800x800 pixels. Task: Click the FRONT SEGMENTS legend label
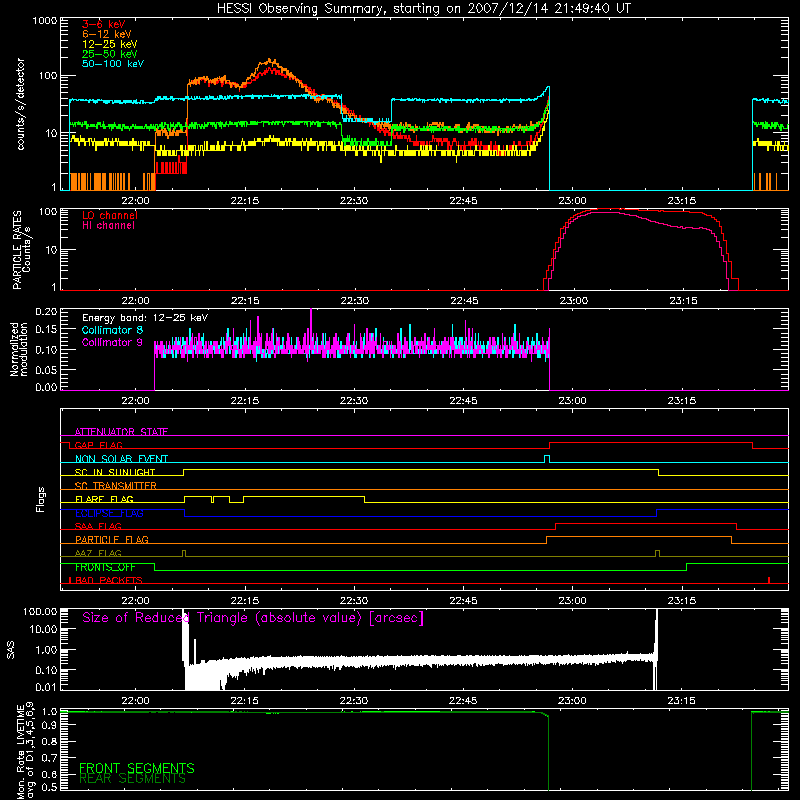(x=137, y=768)
